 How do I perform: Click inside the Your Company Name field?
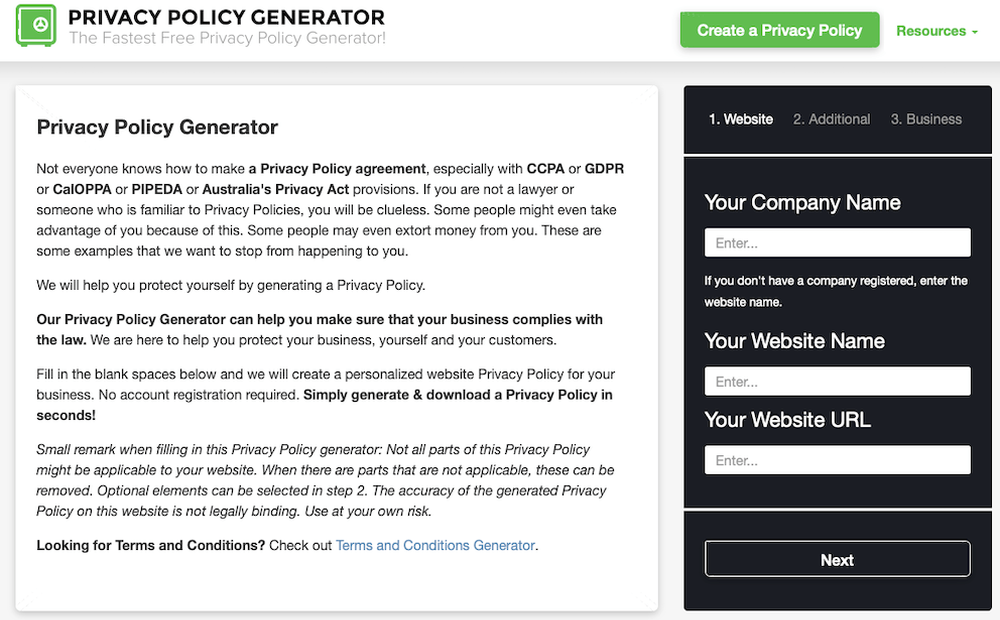[837, 242]
